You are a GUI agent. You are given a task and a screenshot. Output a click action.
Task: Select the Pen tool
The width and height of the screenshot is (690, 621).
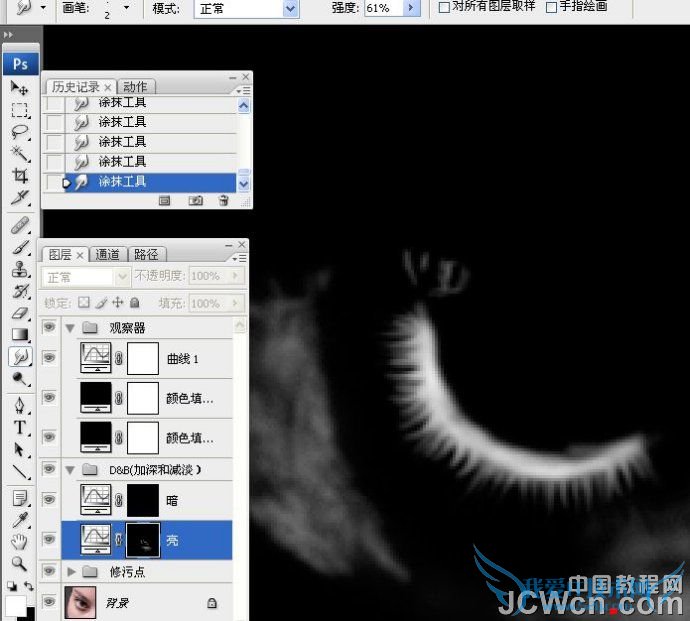tap(19, 406)
